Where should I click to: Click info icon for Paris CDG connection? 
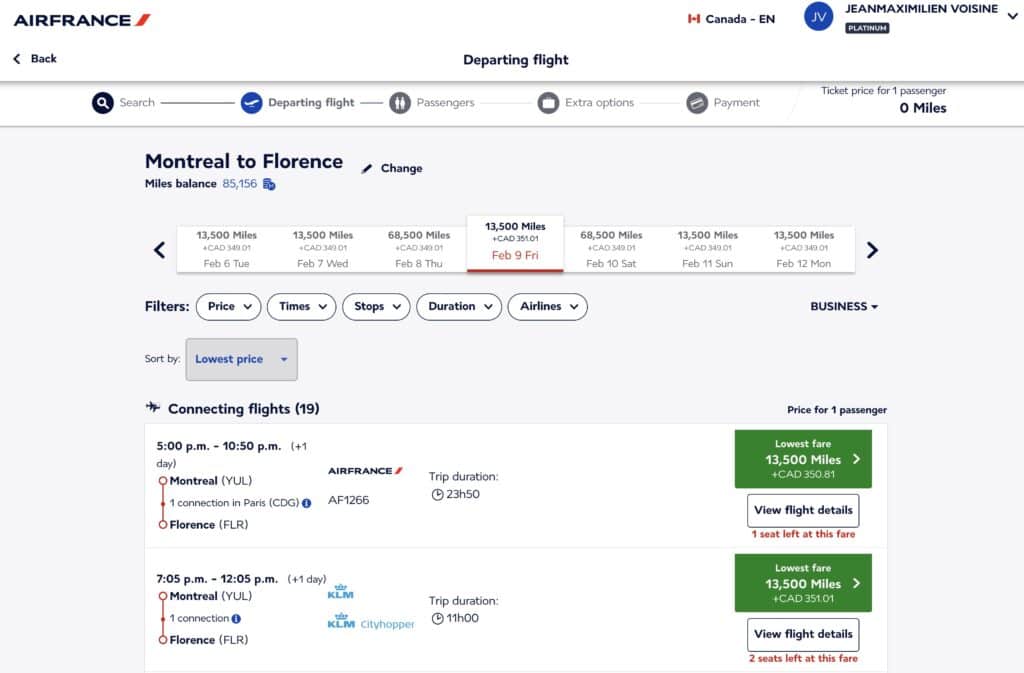pyautogui.click(x=307, y=503)
